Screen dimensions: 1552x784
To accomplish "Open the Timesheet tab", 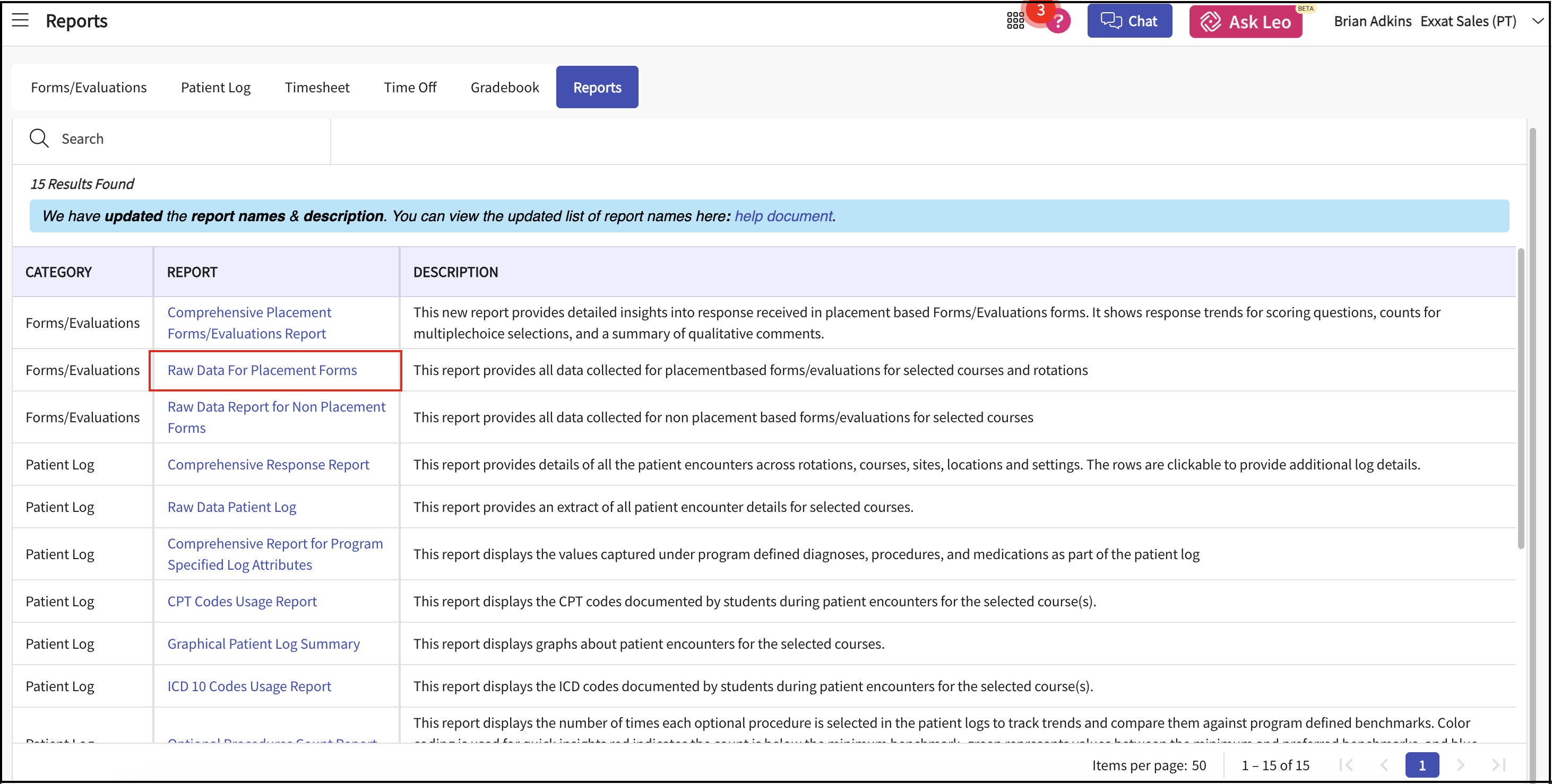I will [317, 88].
